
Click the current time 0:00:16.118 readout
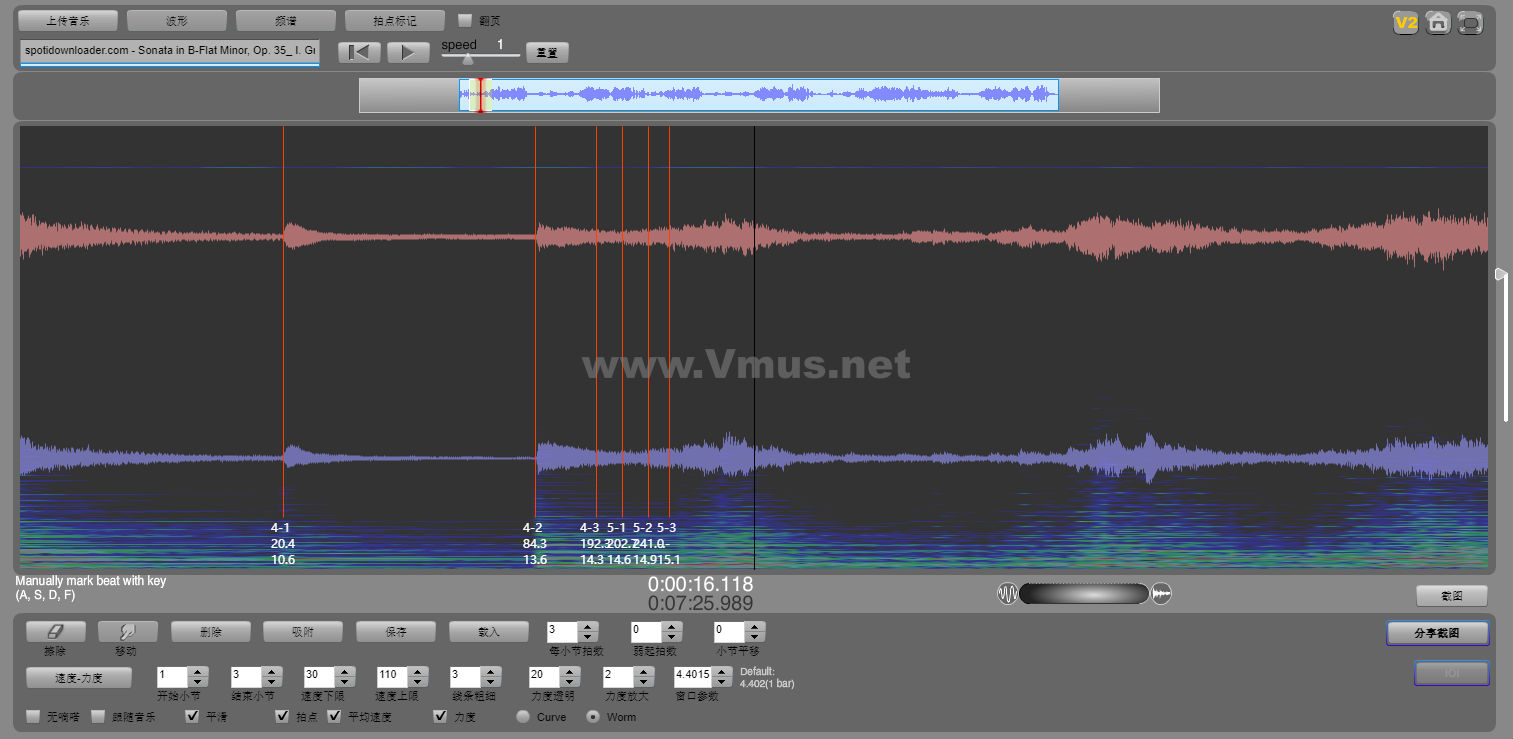700,584
